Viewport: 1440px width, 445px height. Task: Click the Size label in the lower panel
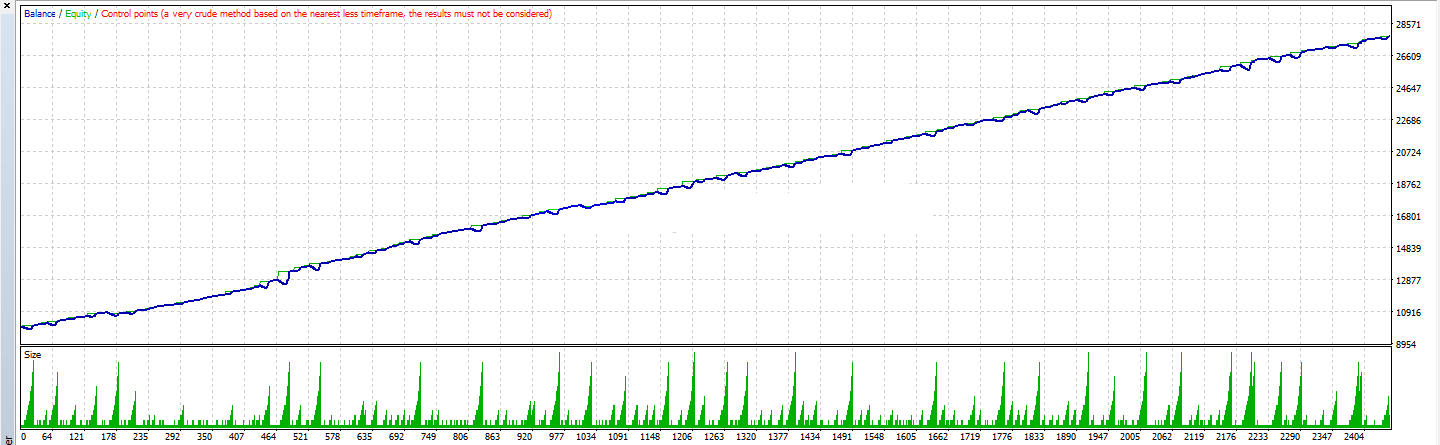coord(33,355)
